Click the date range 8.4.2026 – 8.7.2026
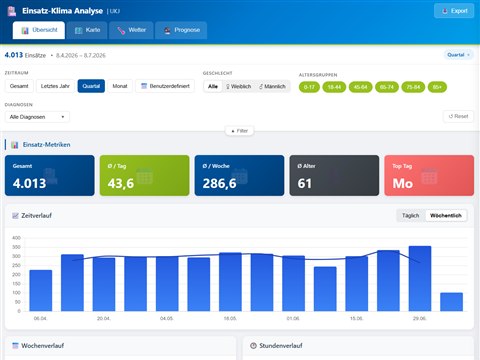 point(81,55)
